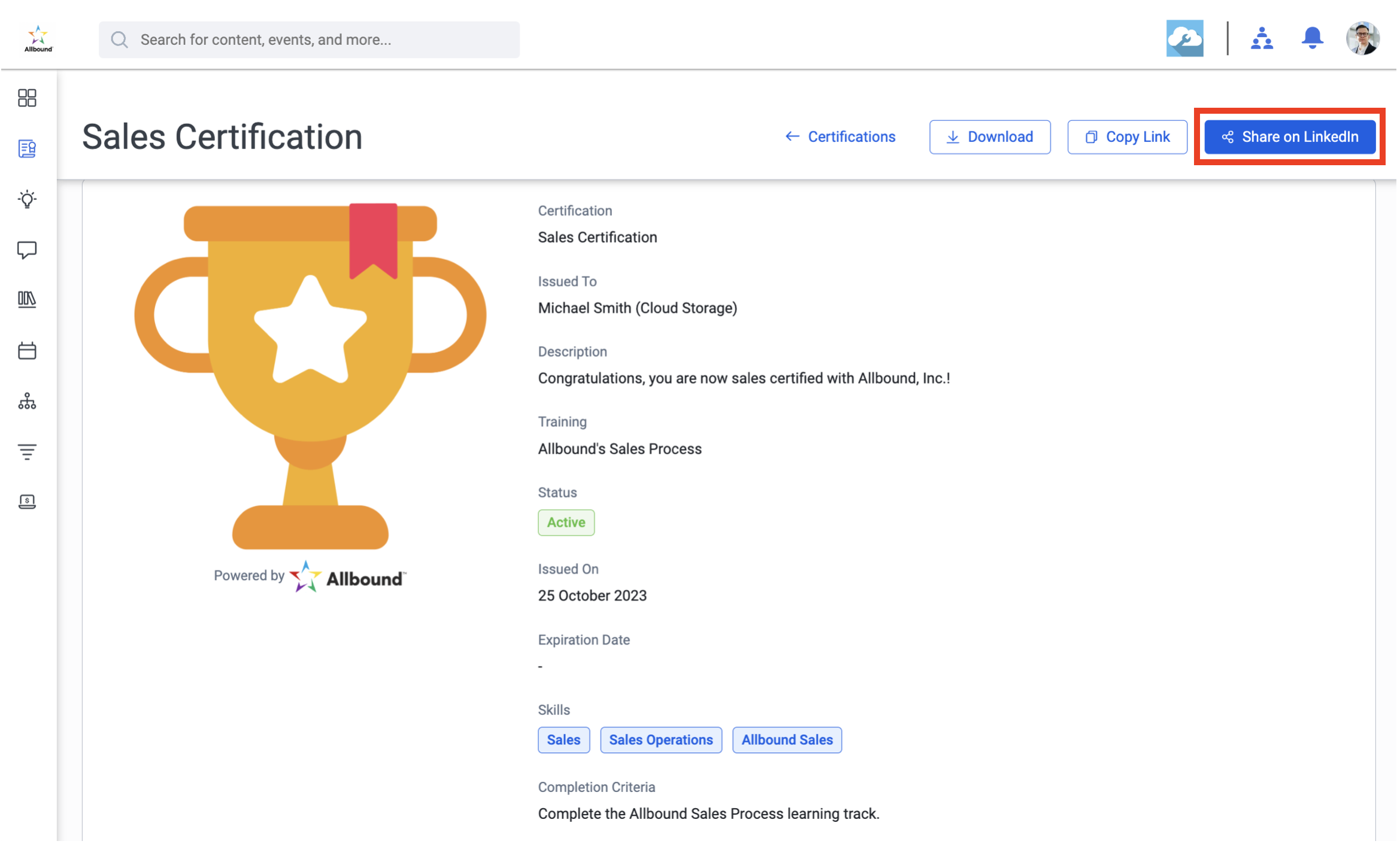Open the filter lines icon in sidebar
1400x844 pixels.
(27, 452)
